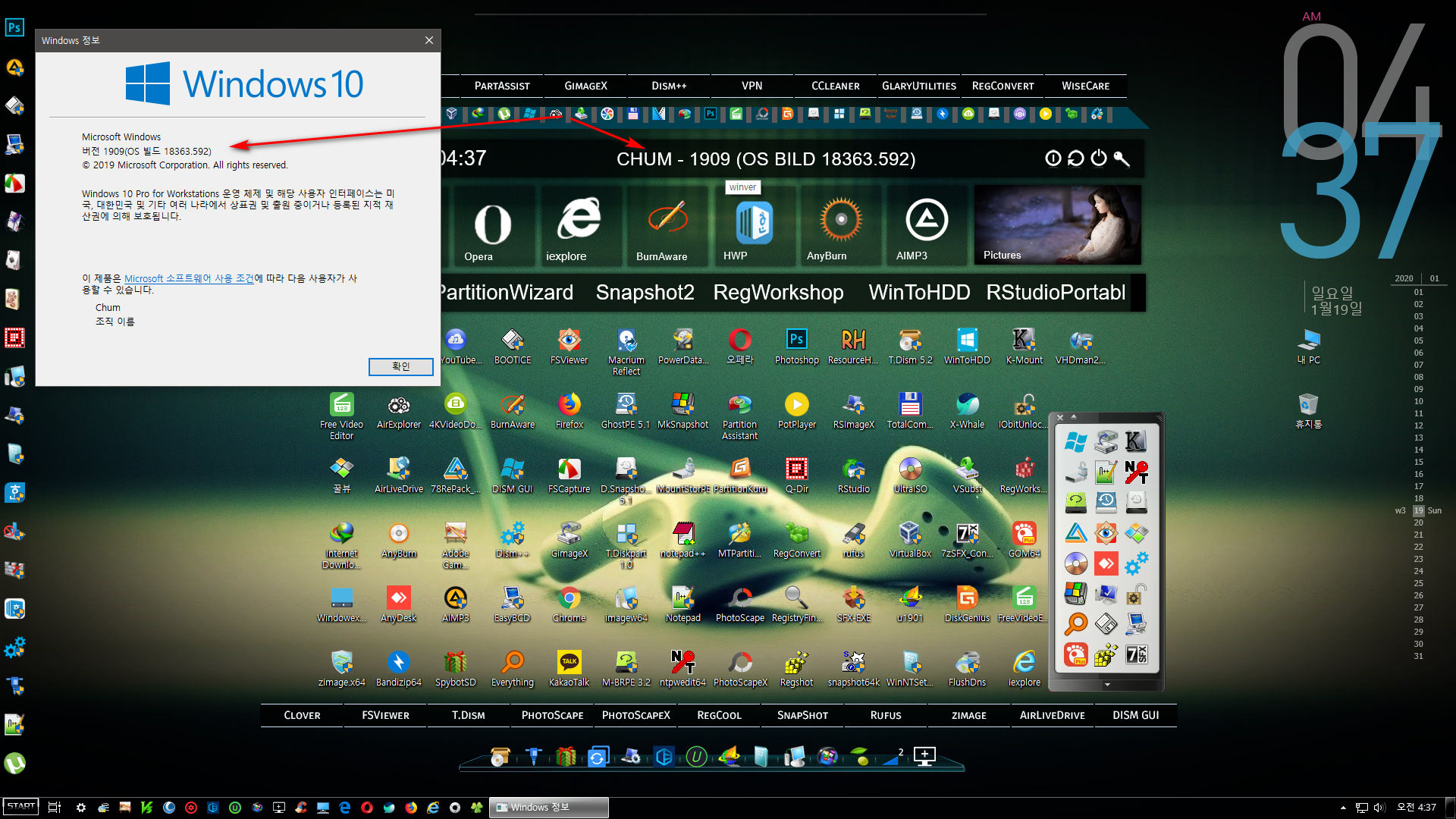Show hidden system tray icons

point(1343,808)
